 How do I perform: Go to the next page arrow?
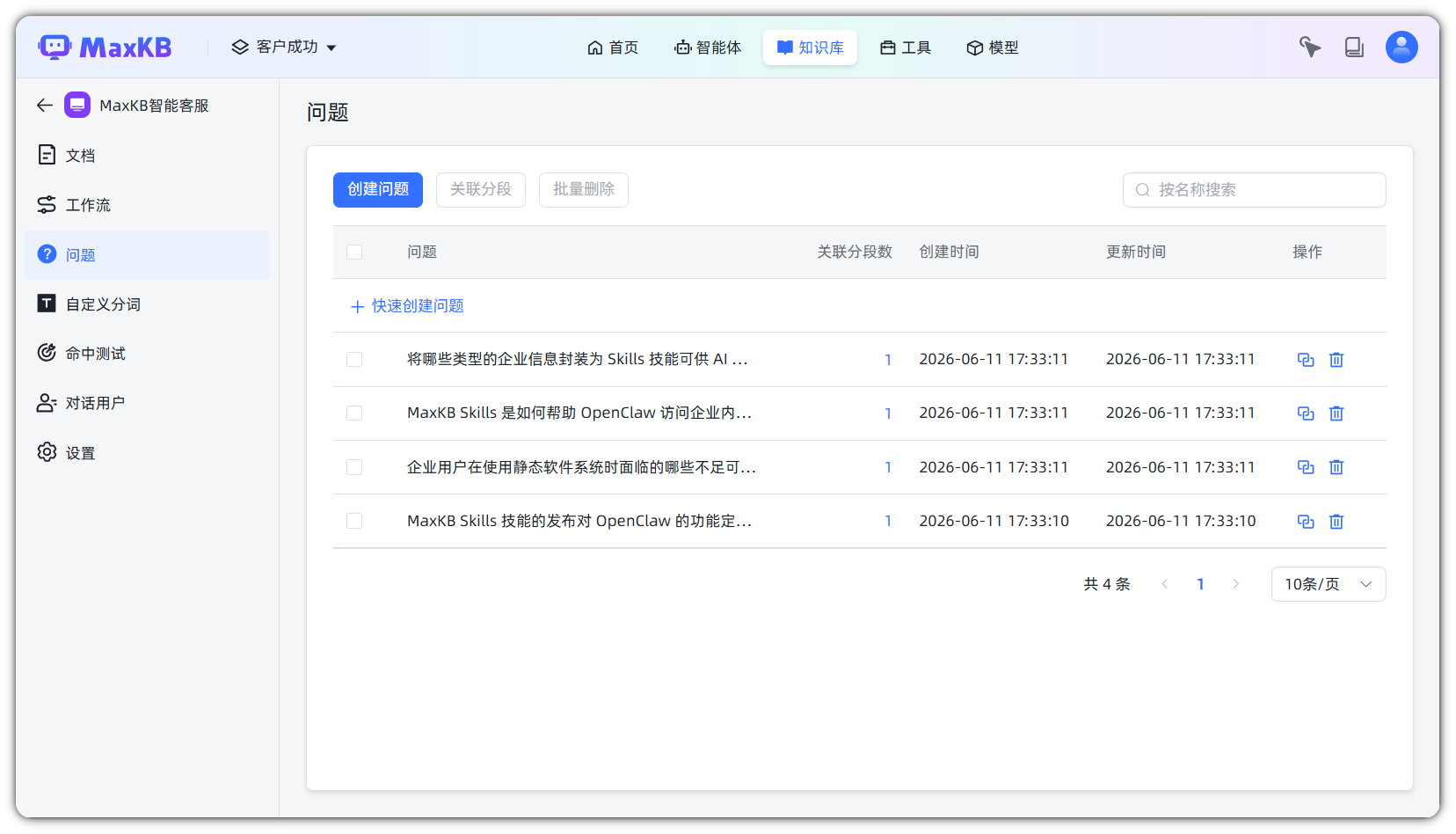coord(1235,584)
